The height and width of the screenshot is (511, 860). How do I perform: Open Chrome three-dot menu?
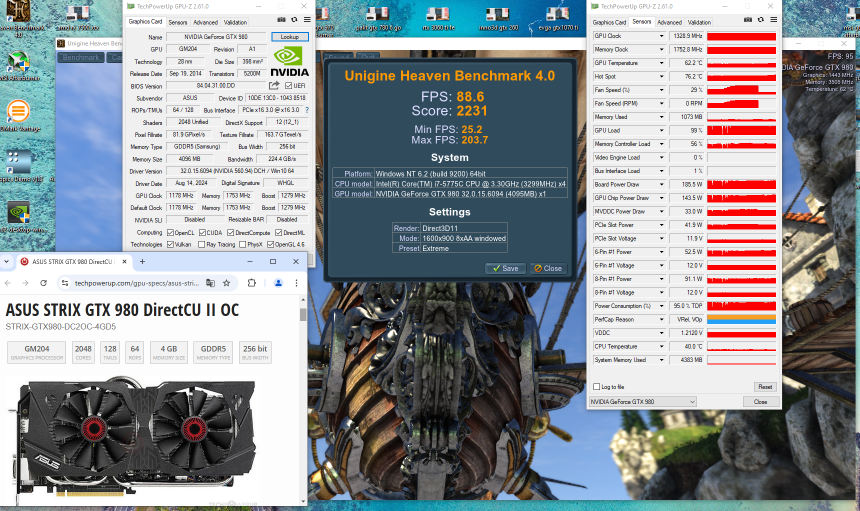tap(296, 283)
